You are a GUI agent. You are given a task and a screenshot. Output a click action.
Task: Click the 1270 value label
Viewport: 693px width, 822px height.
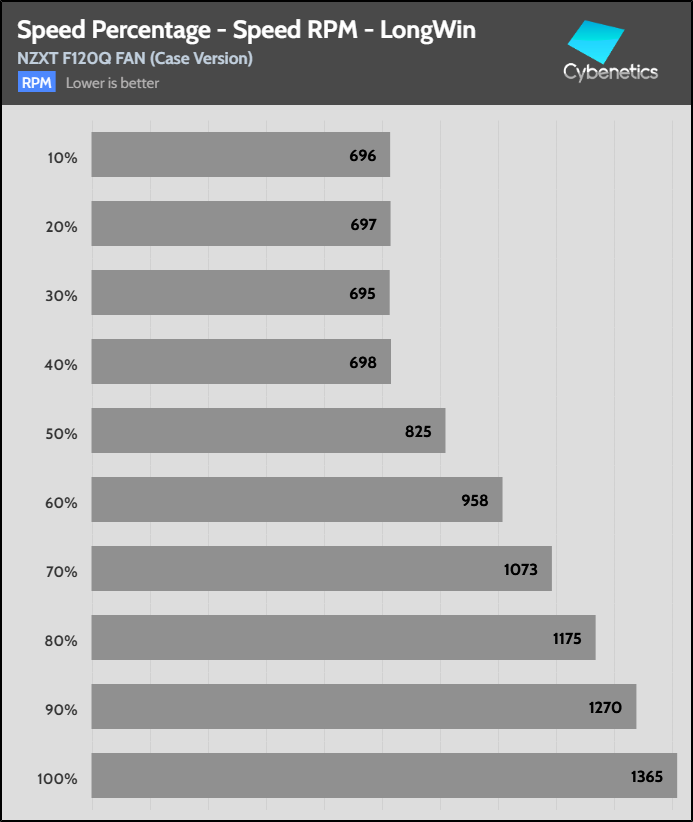(606, 708)
